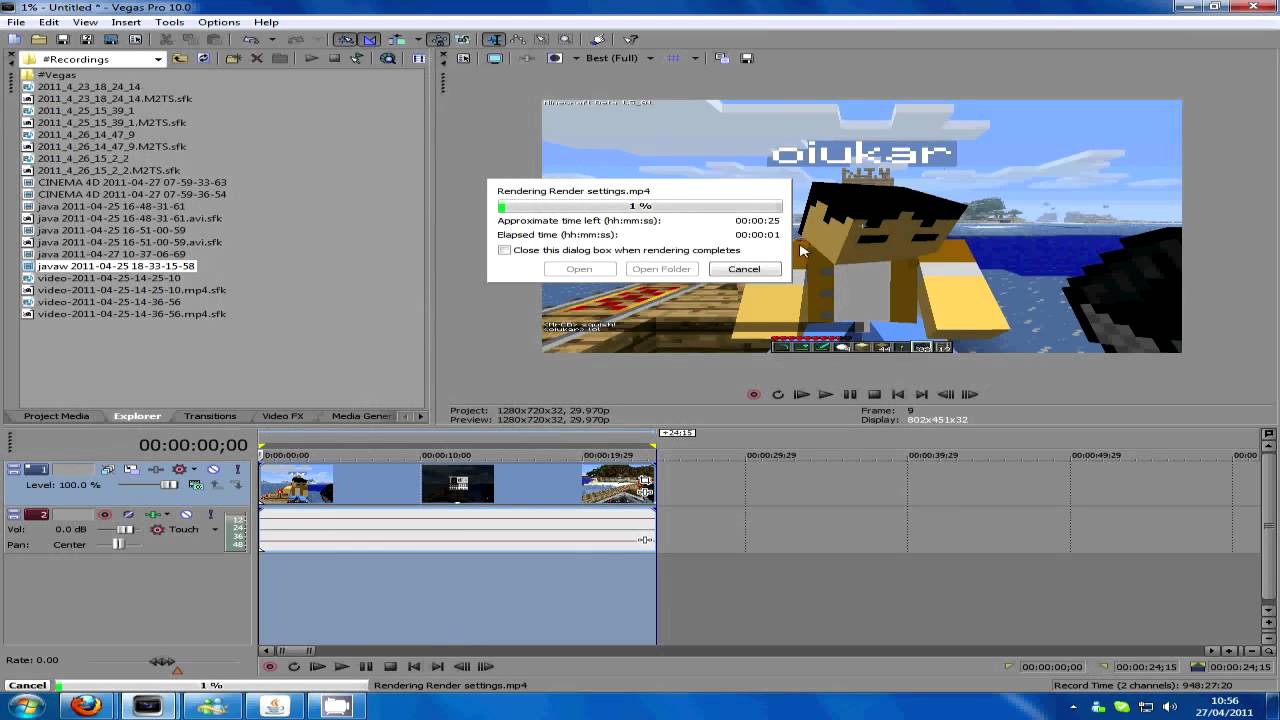Check Close dialog when rendering completes

pos(504,250)
